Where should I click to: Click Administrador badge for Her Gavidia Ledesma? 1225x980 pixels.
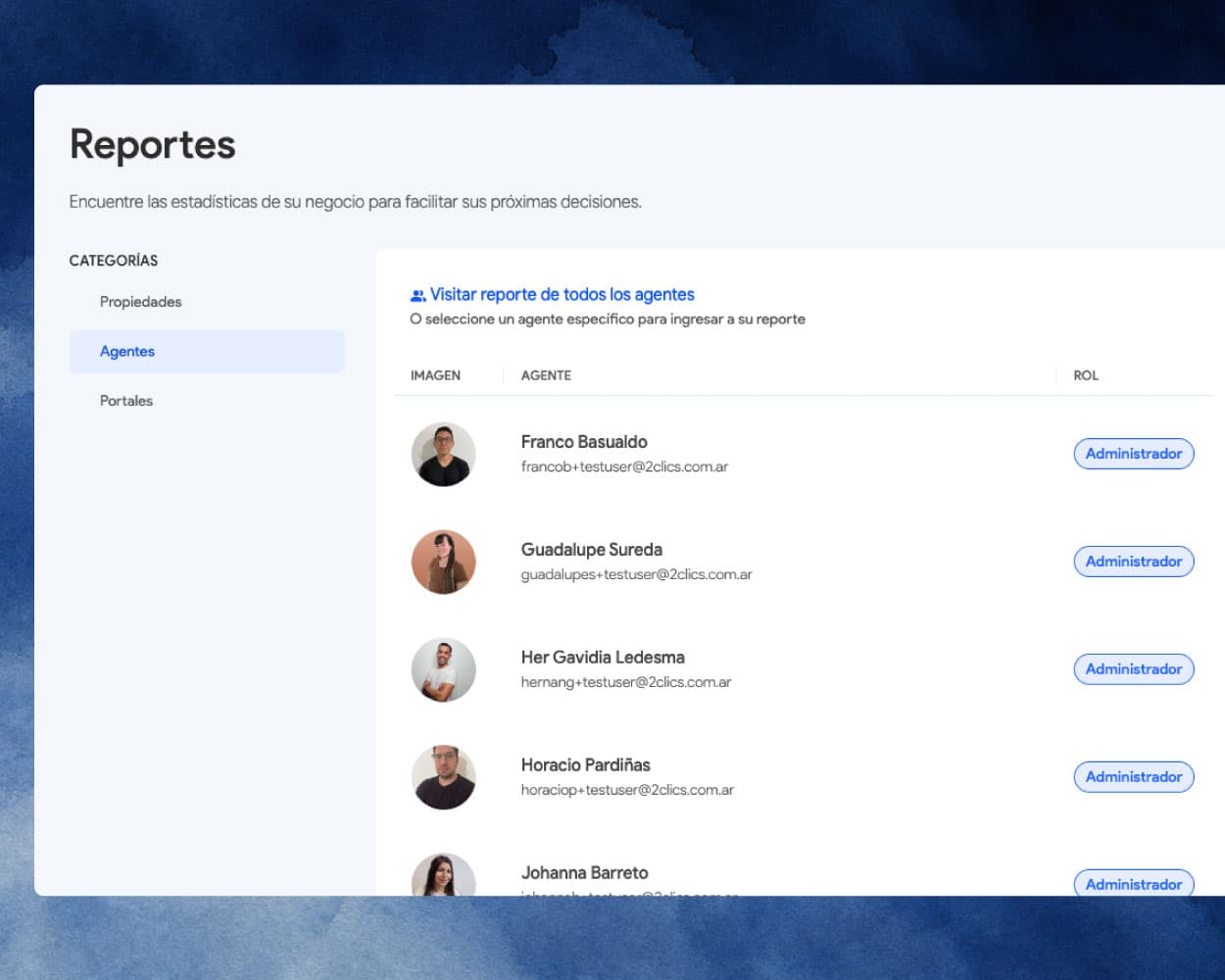(x=1134, y=669)
